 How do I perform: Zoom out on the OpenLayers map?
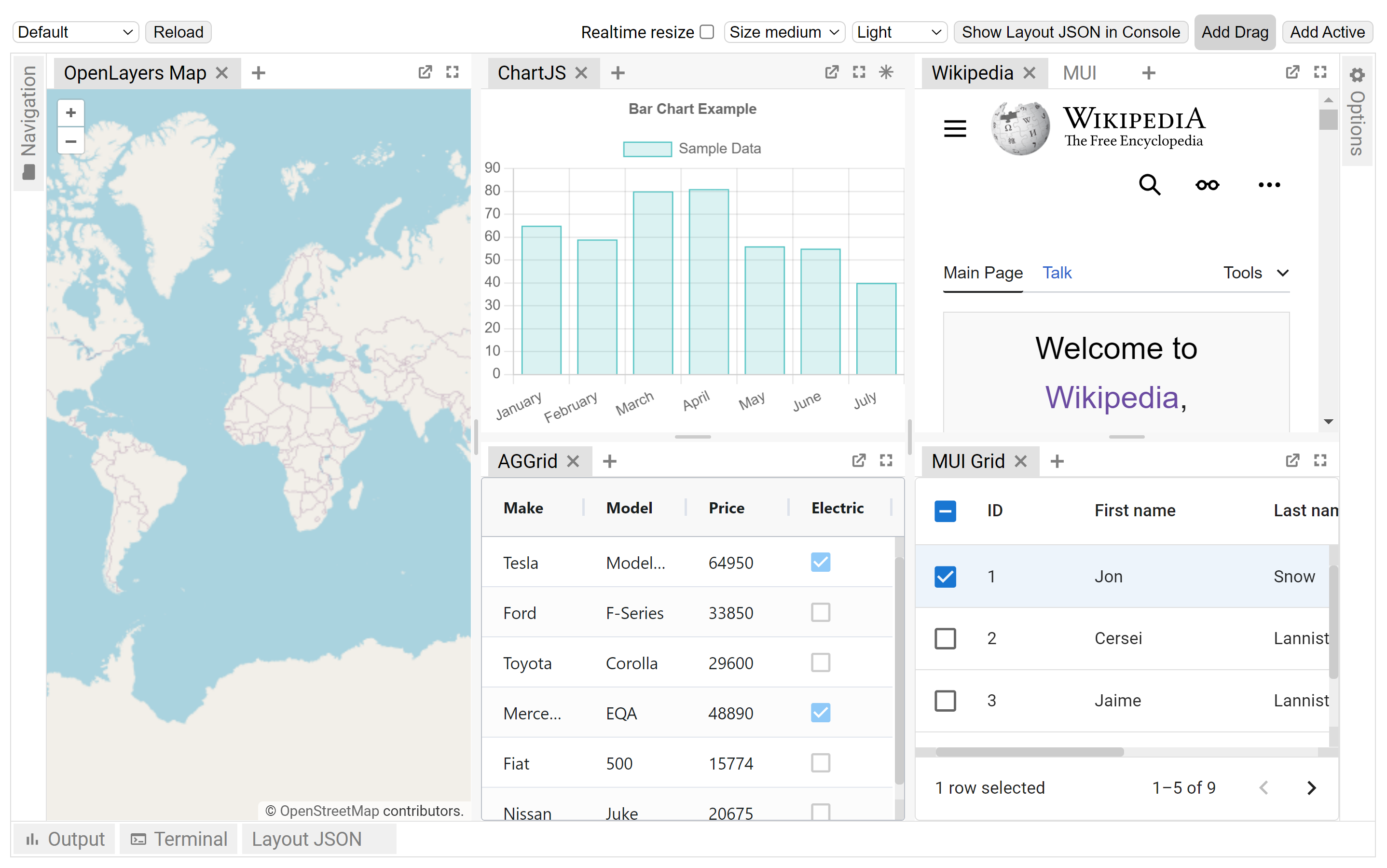(x=70, y=141)
